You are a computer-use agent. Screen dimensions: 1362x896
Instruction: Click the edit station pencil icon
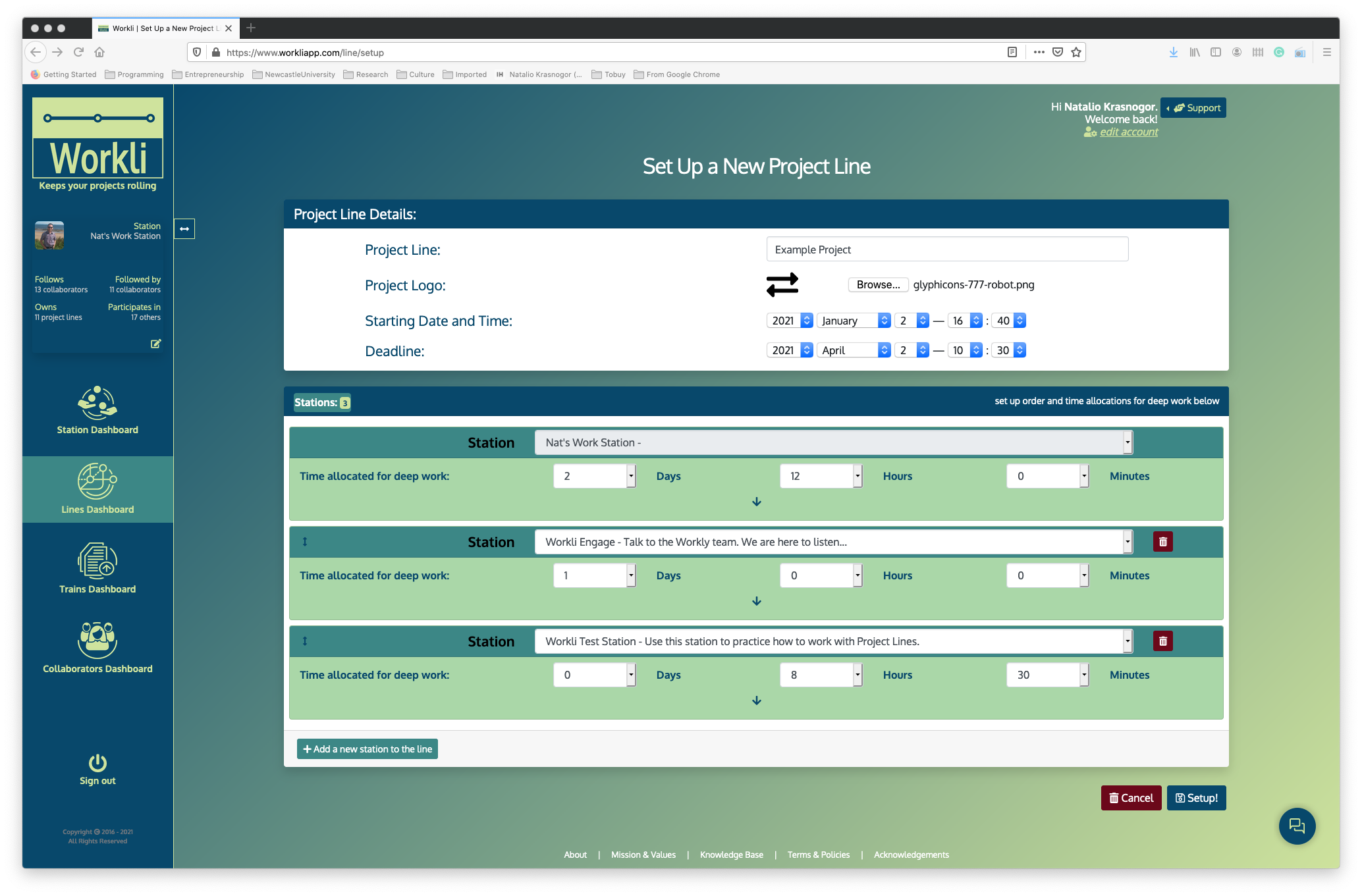[x=156, y=344]
